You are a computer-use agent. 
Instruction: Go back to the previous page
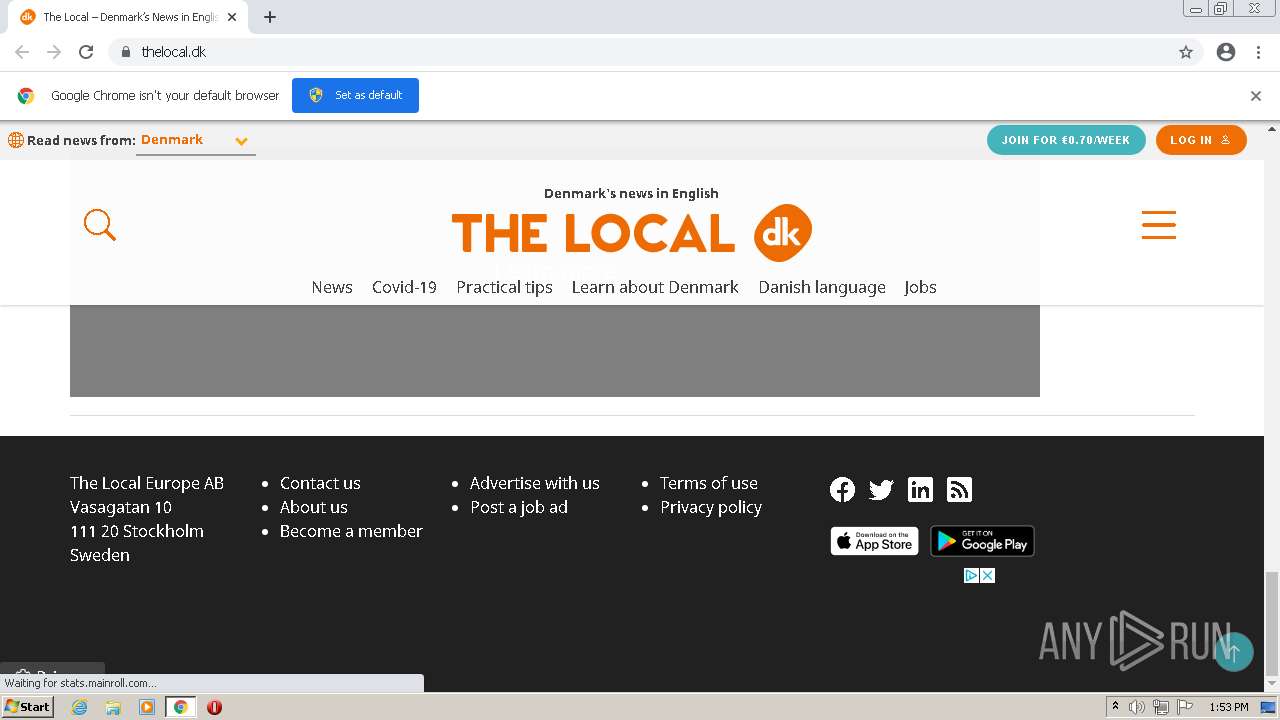click(22, 52)
